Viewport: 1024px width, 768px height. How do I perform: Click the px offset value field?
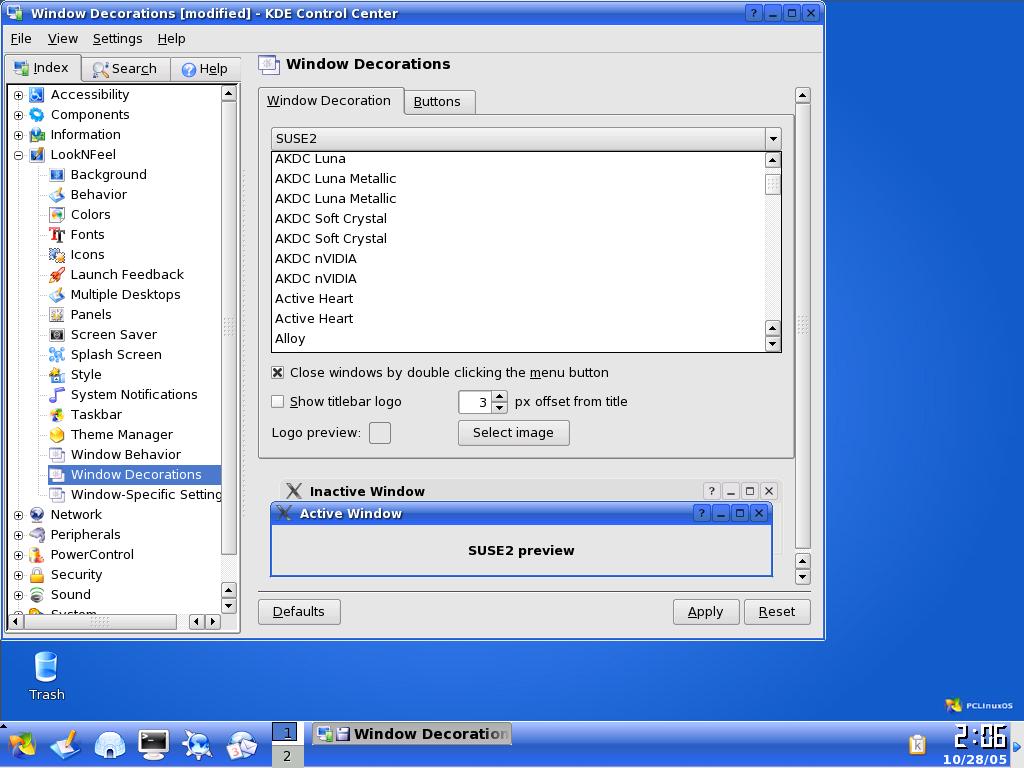[x=475, y=402]
